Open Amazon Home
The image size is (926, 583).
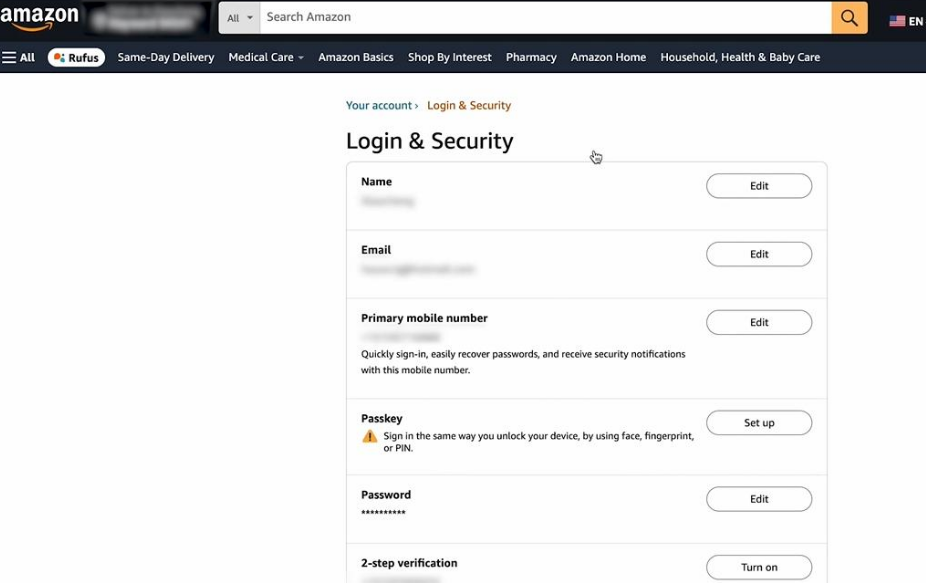608,57
